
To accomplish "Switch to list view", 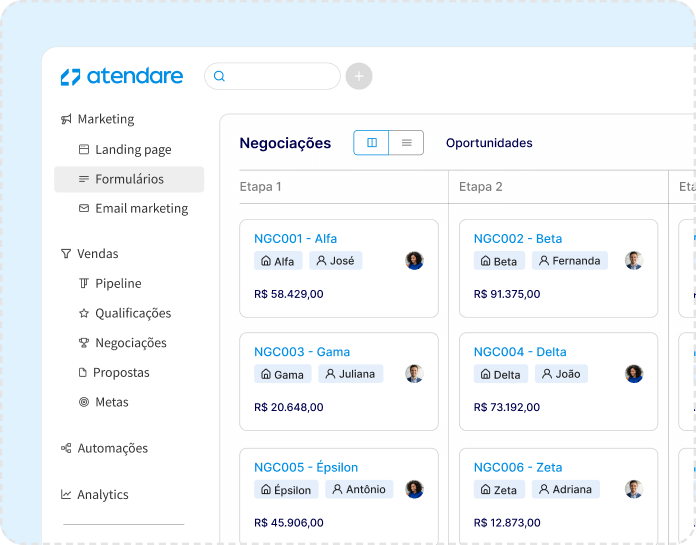I will 406,143.
